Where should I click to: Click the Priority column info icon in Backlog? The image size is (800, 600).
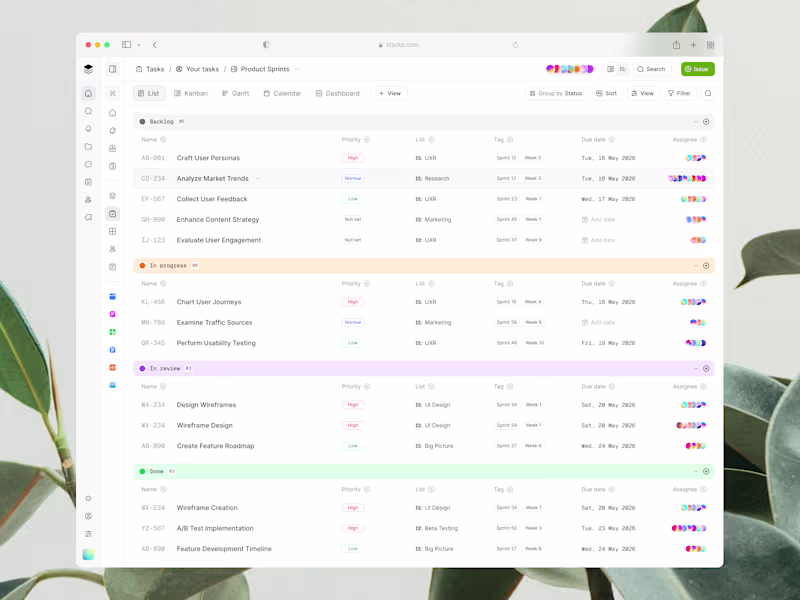(x=367, y=139)
